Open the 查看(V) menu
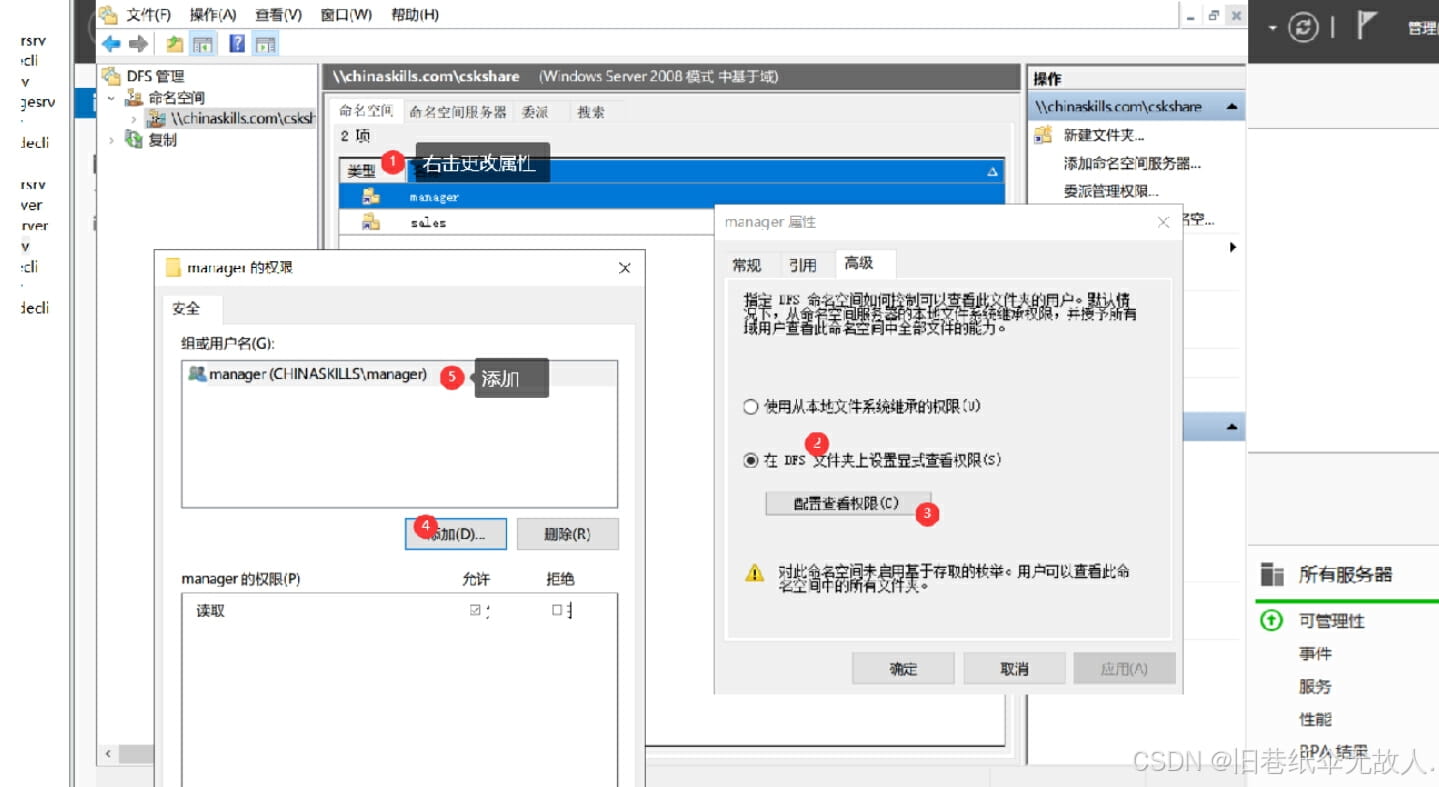 coord(277,14)
